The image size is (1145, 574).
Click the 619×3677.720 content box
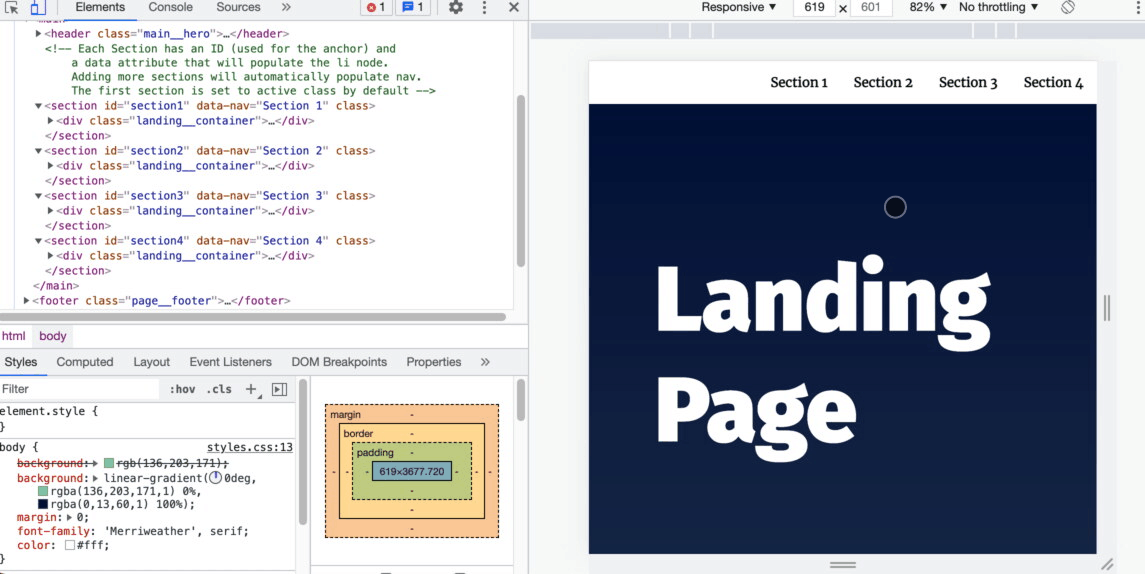(x=412, y=472)
